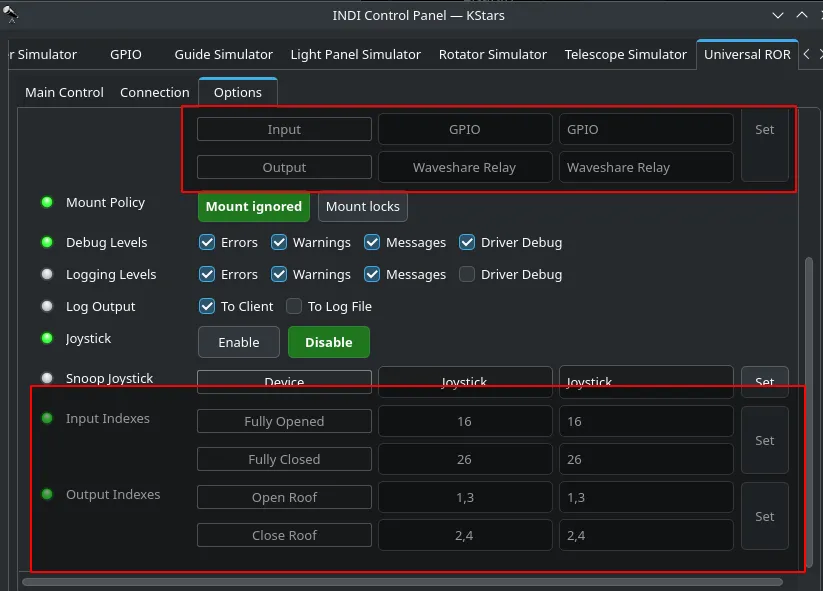Switch to the Rotator Simulator tab

492,54
